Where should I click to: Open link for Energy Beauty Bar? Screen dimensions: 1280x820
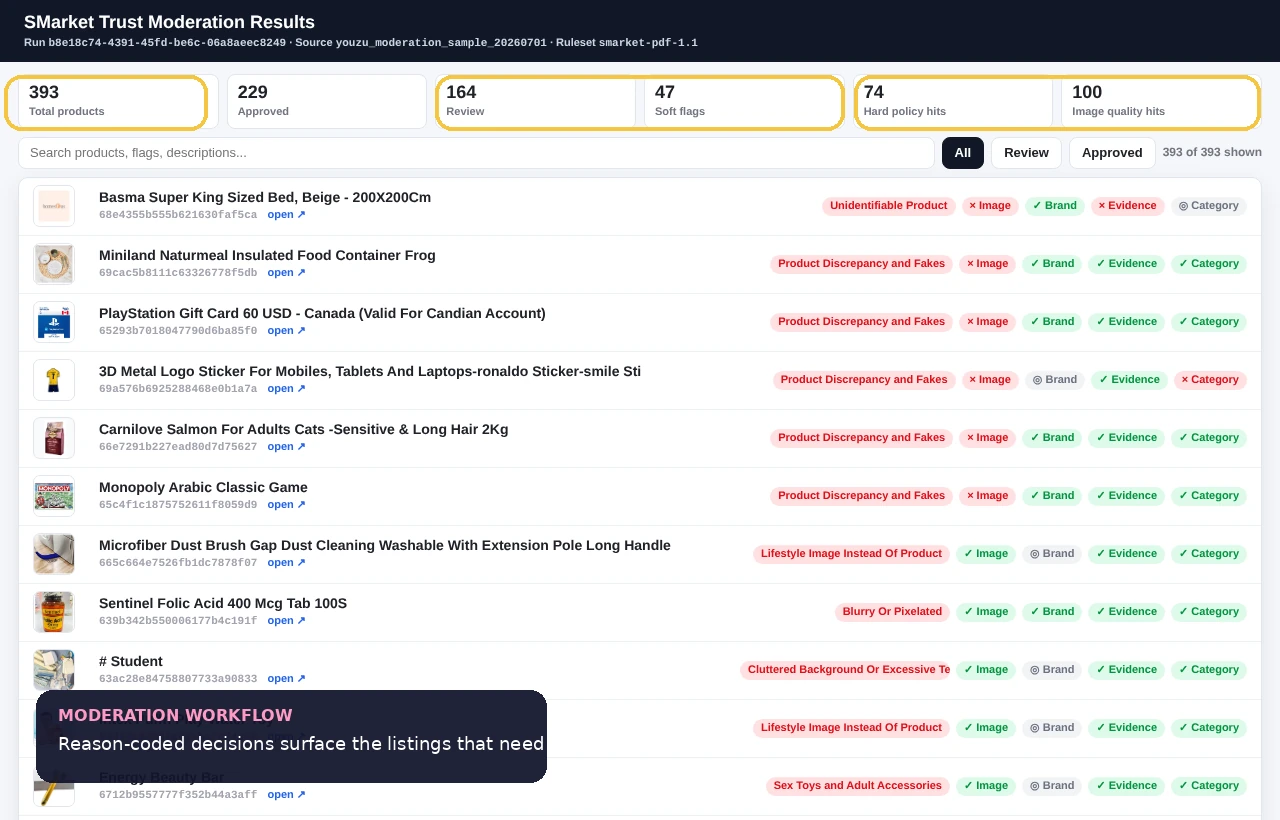286,795
